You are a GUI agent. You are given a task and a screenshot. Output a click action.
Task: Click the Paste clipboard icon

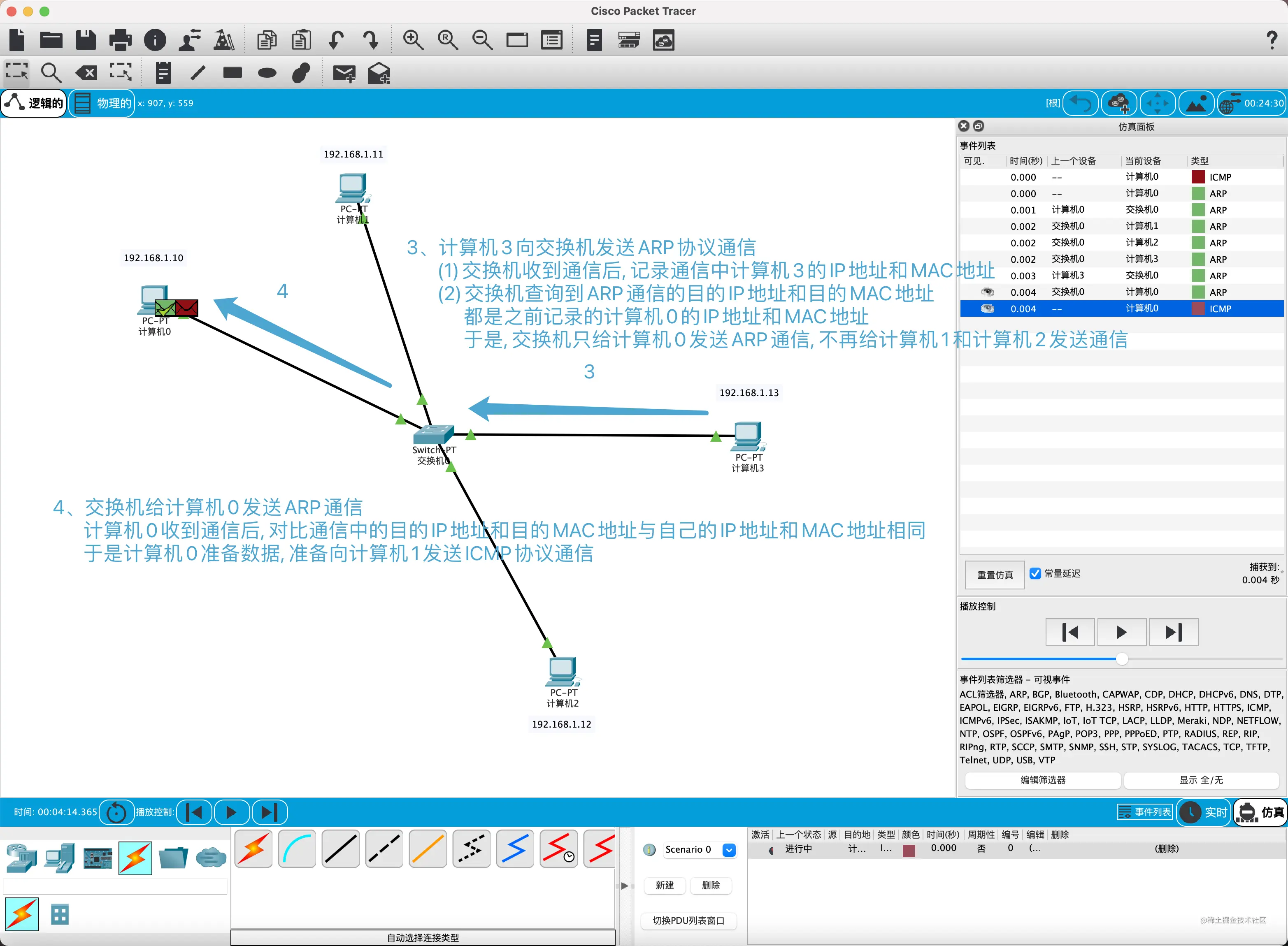pos(301,40)
